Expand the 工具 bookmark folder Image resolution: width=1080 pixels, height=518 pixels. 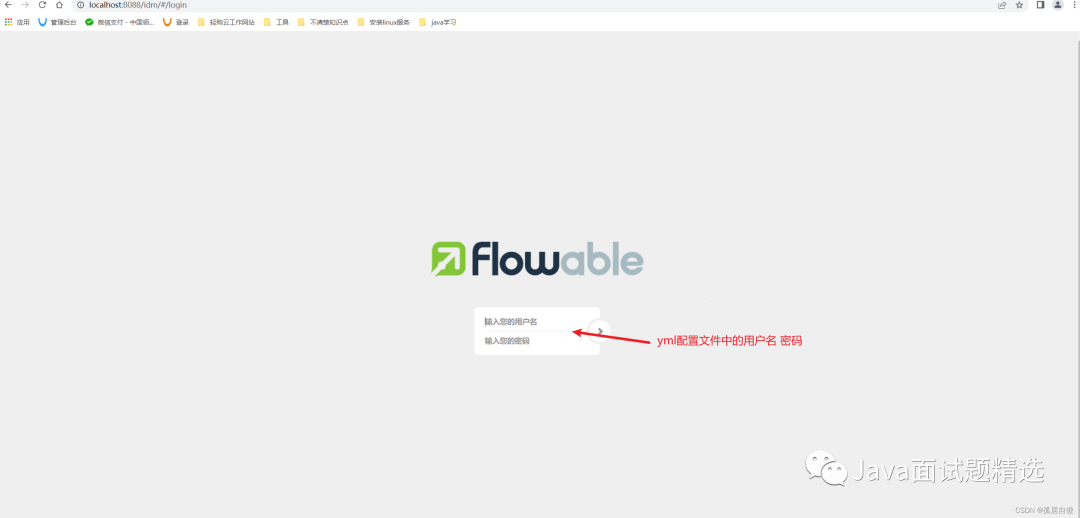pos(276,22)
